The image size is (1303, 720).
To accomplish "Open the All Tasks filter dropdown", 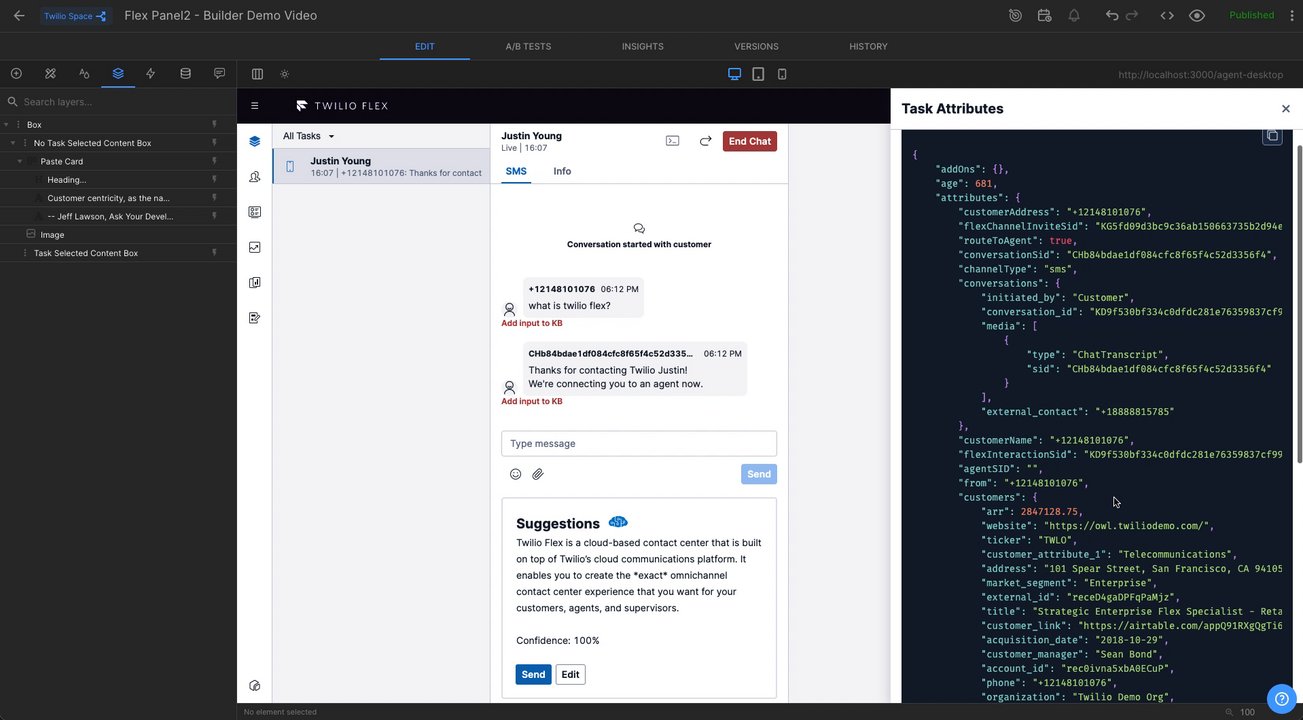I will pyautogui.click(x=309, y=136).
